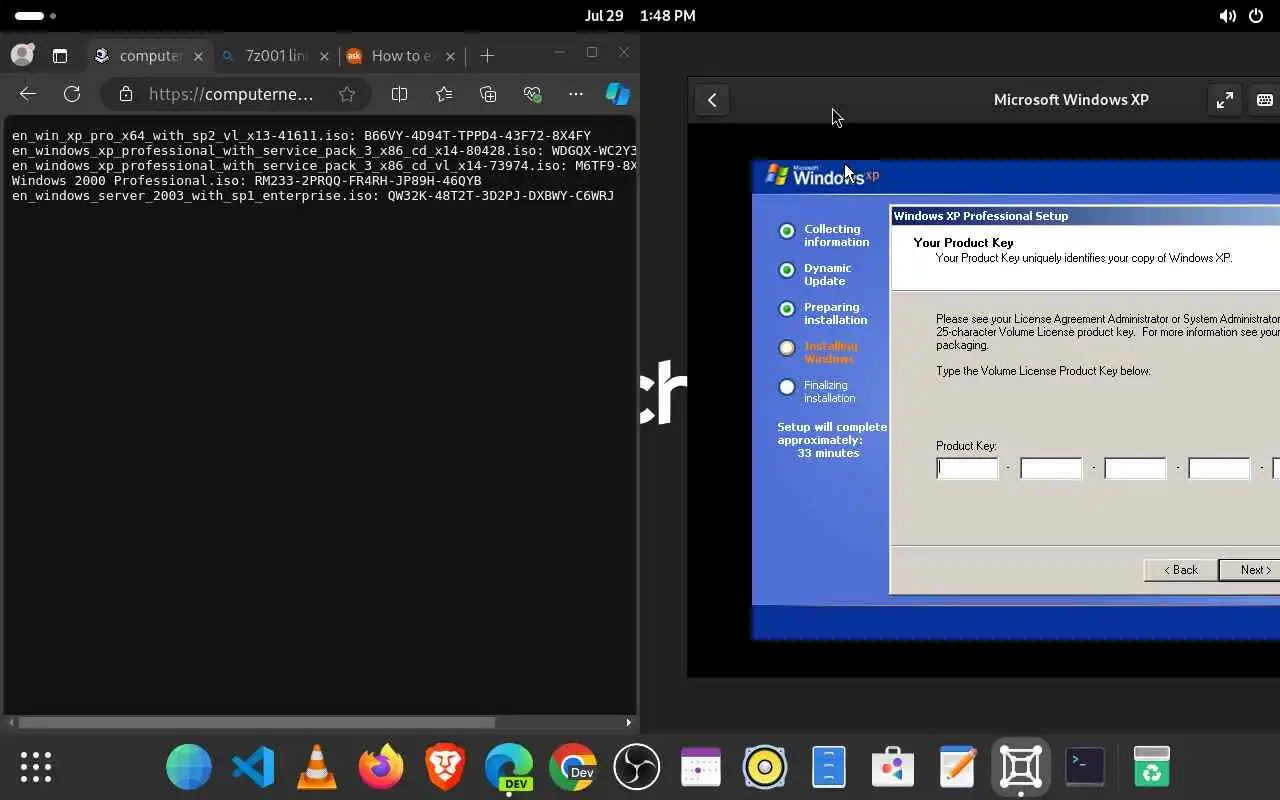Open the Edge profile avatar menu
This screenshot has height=800, width=1280.
coord(22,55)
